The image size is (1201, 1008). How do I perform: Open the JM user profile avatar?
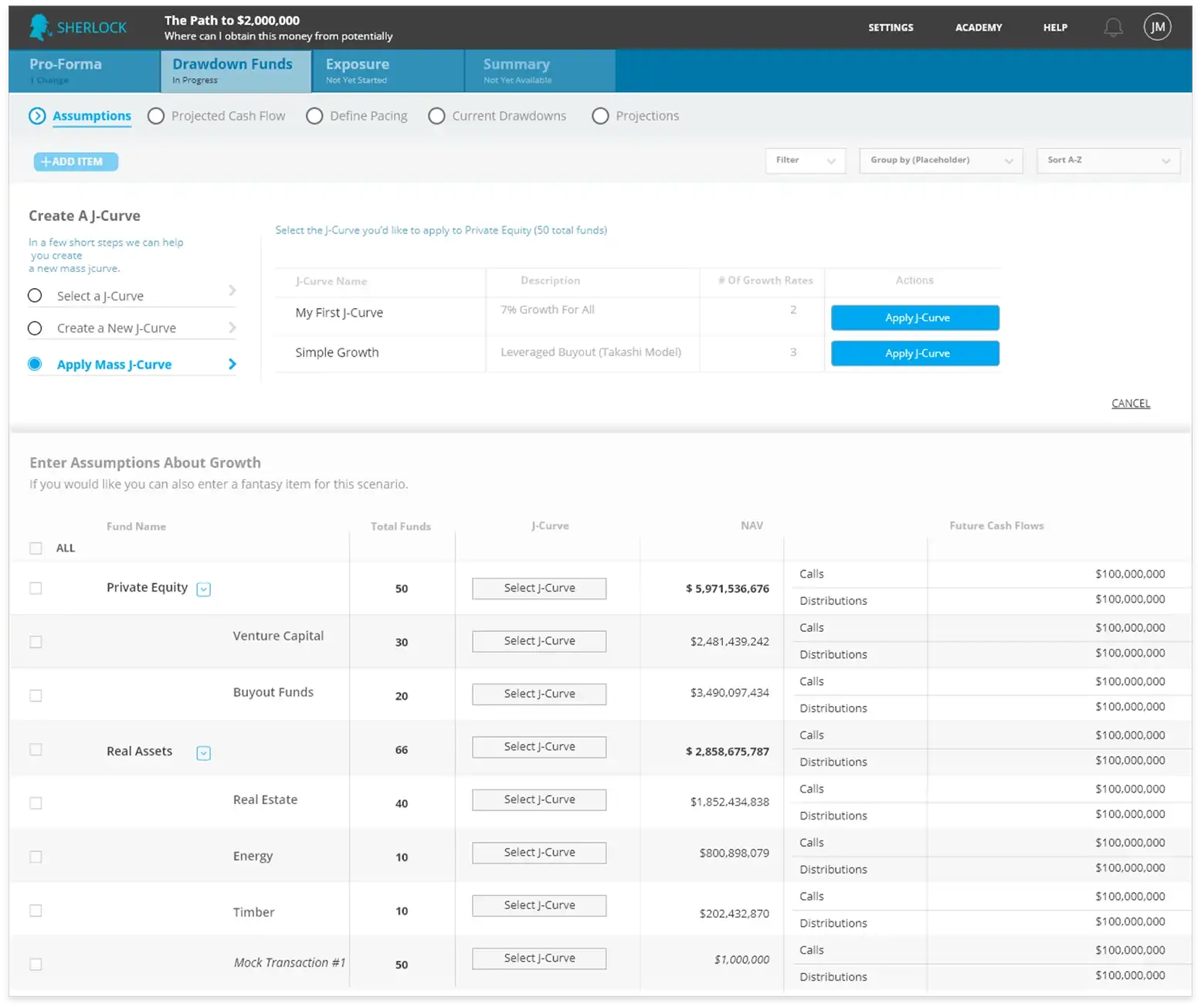[x=1156, y=27]
